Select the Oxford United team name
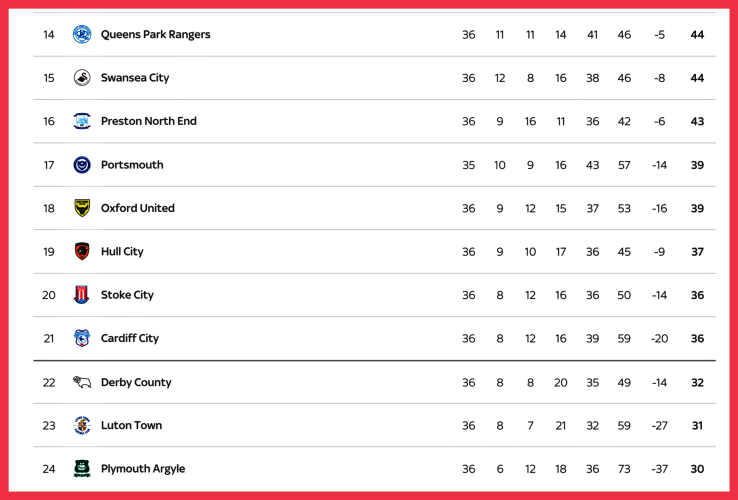The width and height of the screenshot is (738, 500). point(137,208)
